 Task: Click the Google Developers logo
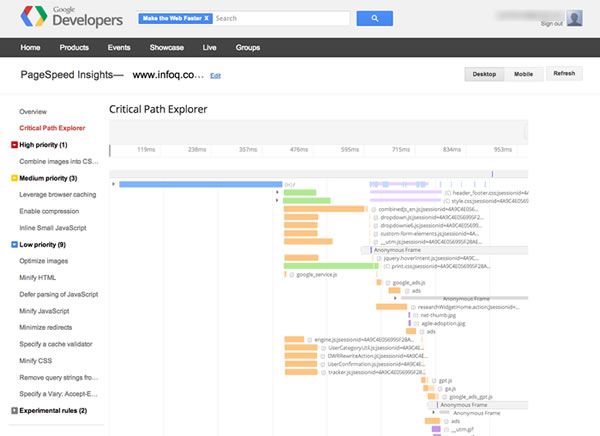(x=72, y=17)
